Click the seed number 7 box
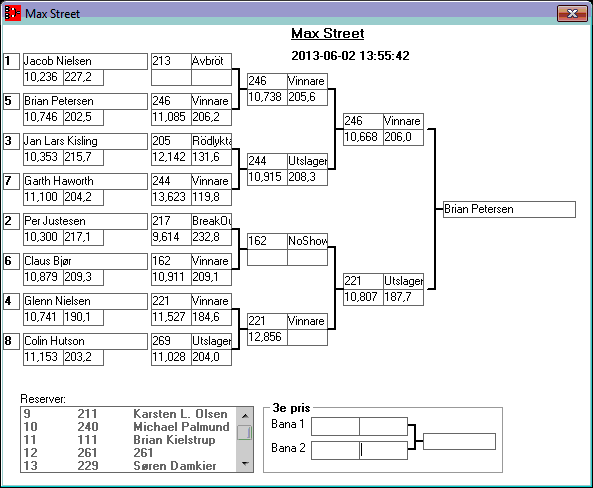 [x=11, y=181]
